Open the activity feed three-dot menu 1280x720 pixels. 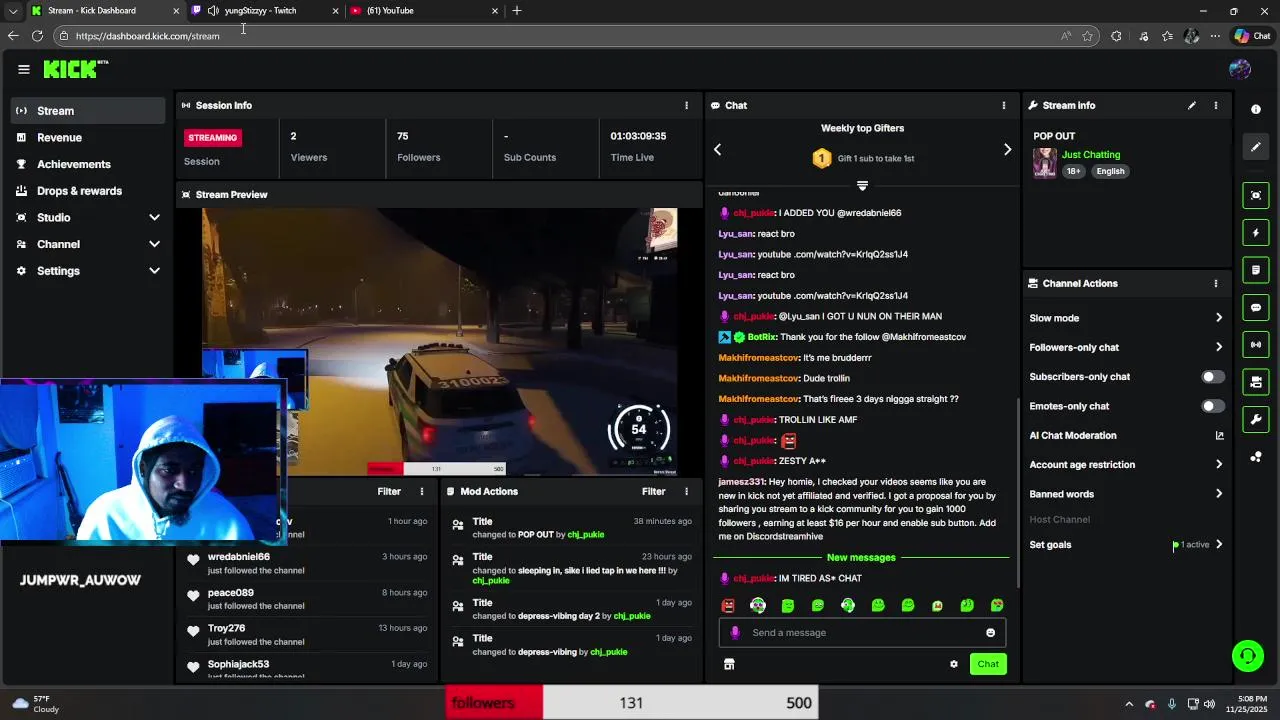click(422, 491)
